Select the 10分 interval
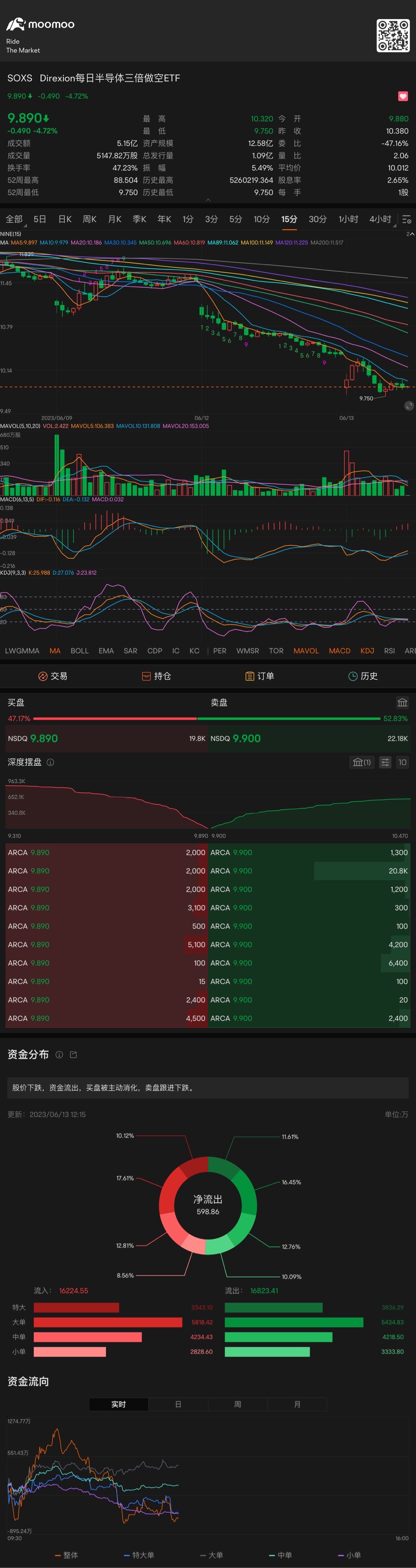The width and height of the screenshot is (416, 1568). click(x=262, y=219)
